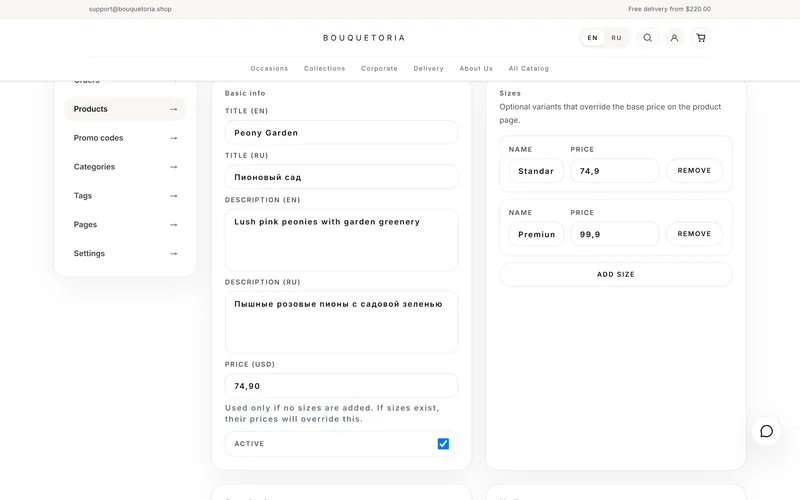Click the arrow next to Settings

pyautogui.click(x=173, y=254)
